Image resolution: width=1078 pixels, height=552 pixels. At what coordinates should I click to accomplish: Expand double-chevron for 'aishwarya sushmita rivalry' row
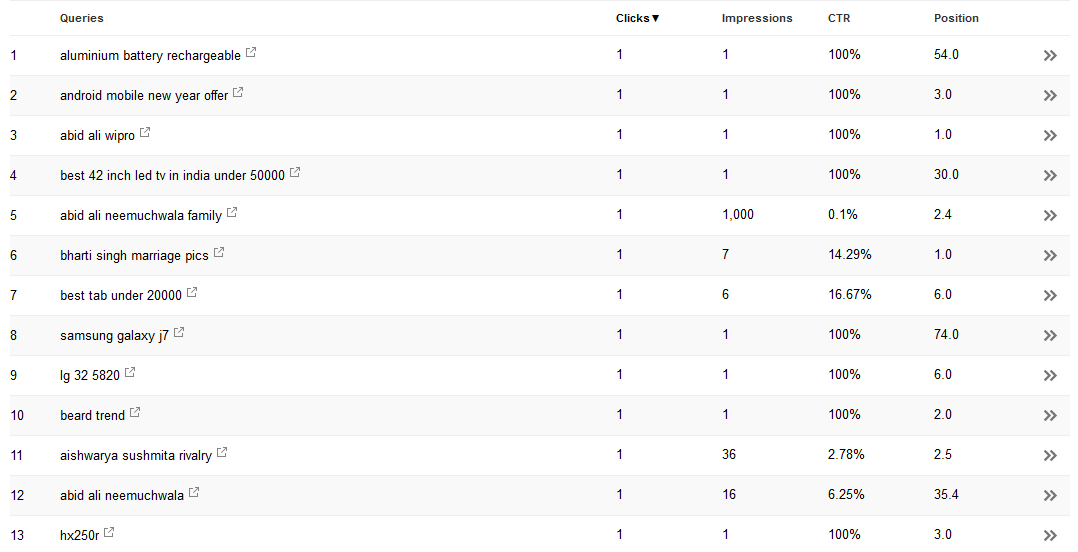click(x=1050, y=455)
